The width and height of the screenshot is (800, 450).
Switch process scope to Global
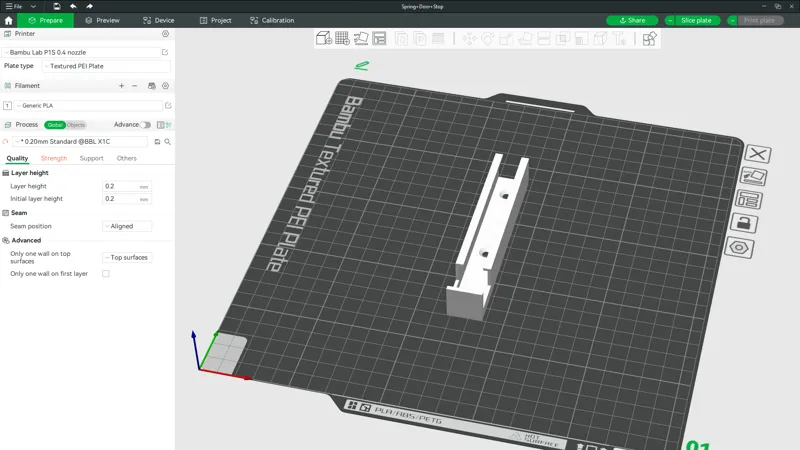coord(55,125)
